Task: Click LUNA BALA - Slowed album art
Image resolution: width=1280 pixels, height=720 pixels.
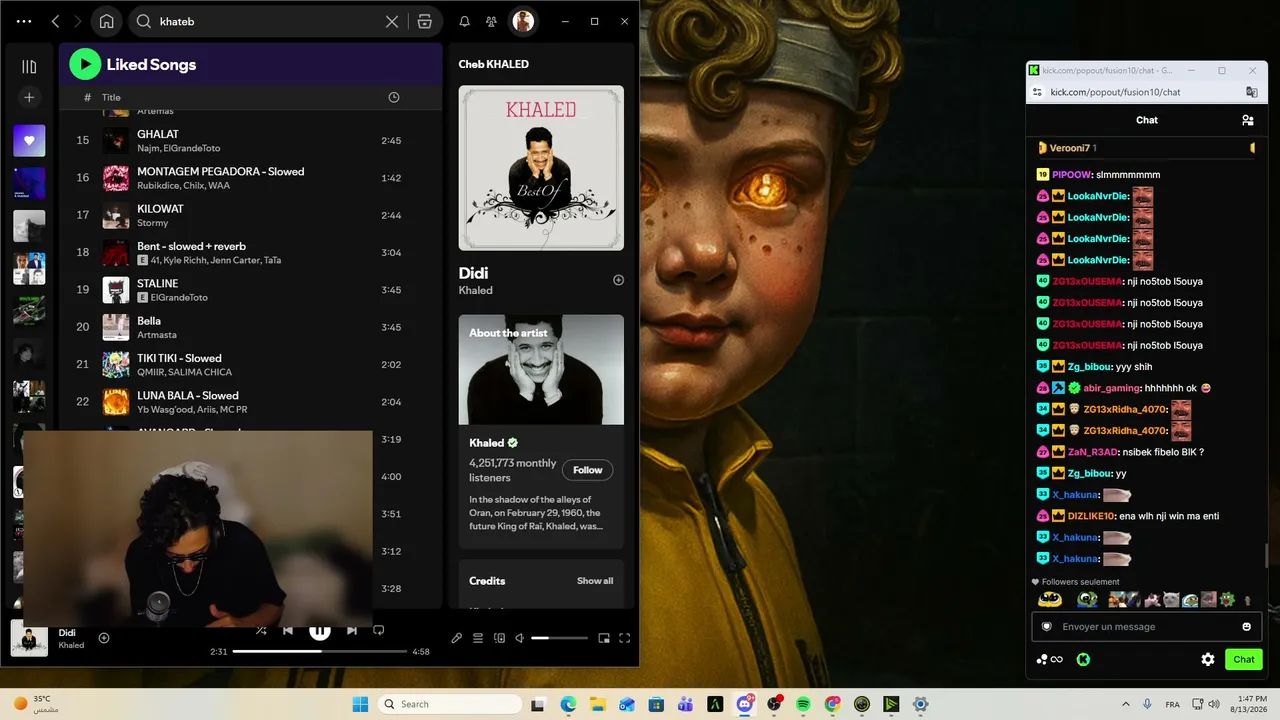Action: 116,402
